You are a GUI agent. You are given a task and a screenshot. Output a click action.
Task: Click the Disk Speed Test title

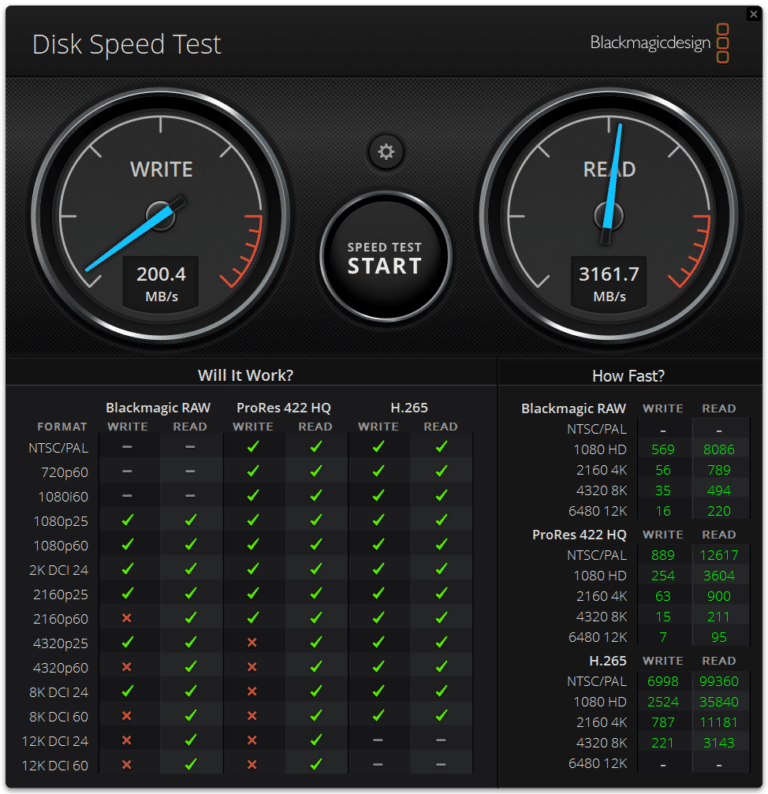click(x=127, y=45)
